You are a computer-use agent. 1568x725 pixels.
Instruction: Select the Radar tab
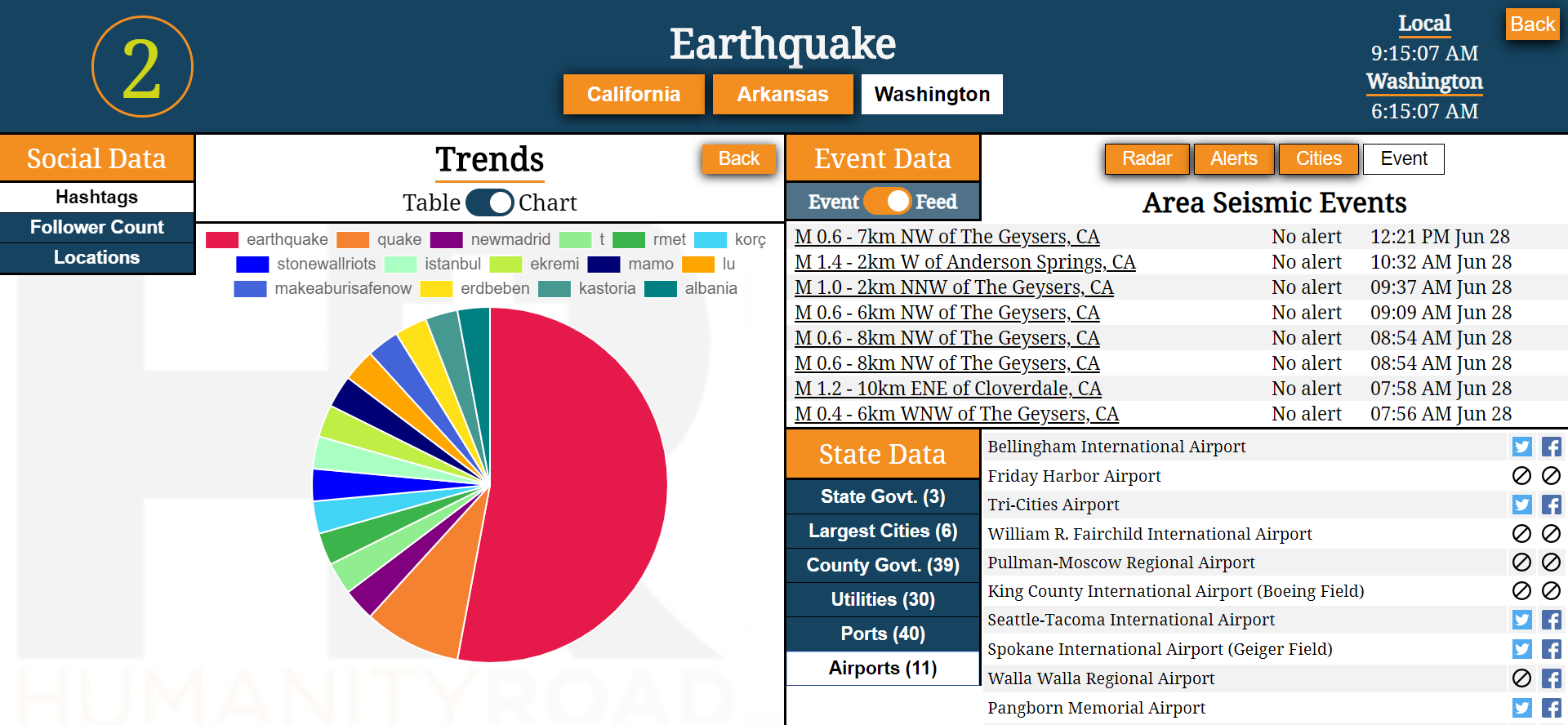[x=1147, y=158]
